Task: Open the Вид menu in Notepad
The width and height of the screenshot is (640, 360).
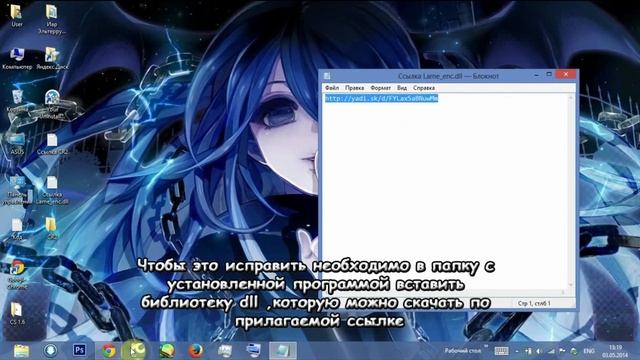Action: click(402, 88)
